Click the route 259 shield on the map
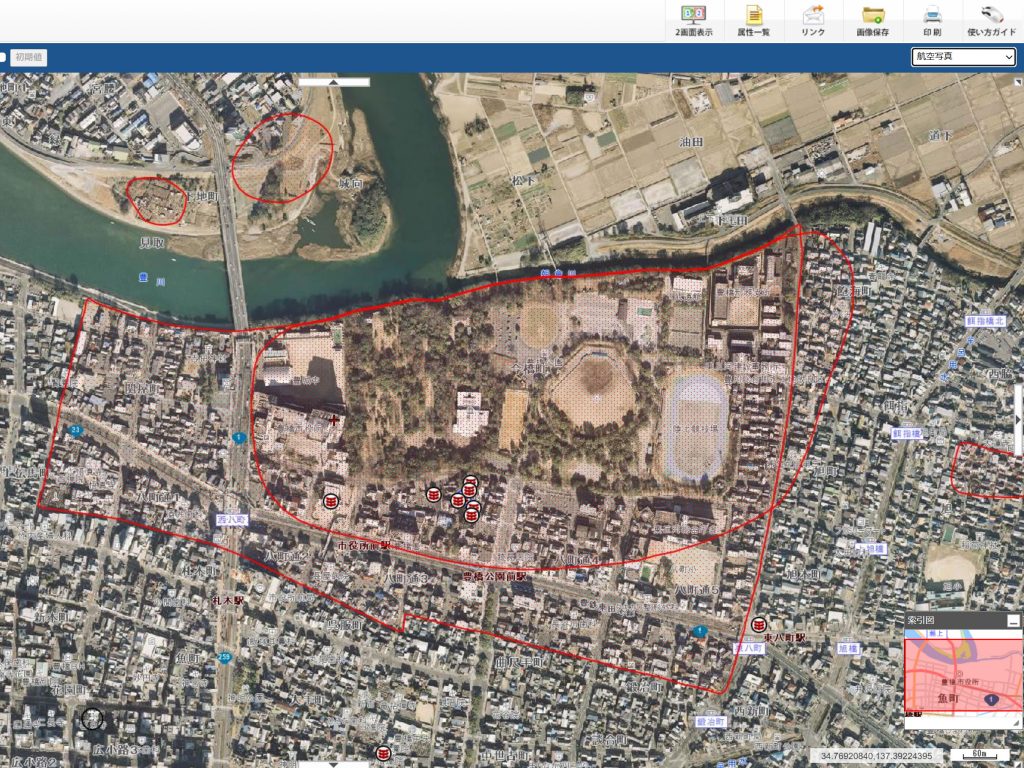Image resolution: width=1024 pixels, height=768 pixels. click(225, 658)
